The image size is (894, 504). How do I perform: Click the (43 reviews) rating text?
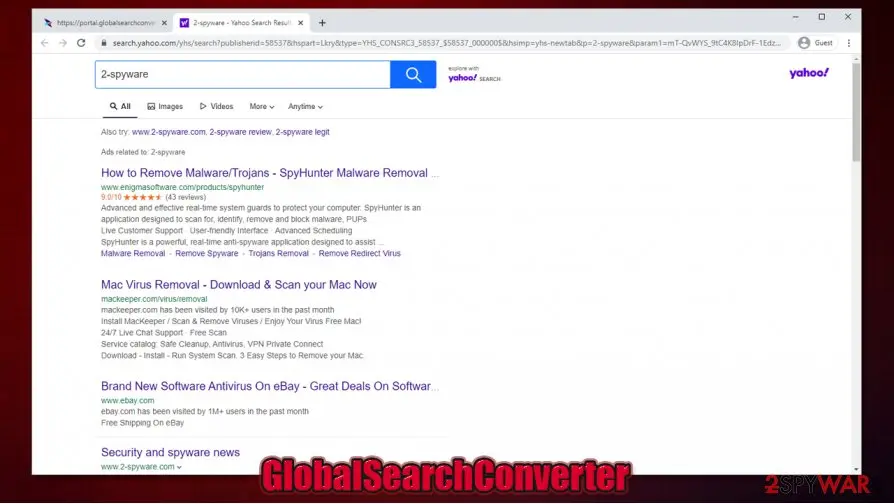(x=185, y=197)
